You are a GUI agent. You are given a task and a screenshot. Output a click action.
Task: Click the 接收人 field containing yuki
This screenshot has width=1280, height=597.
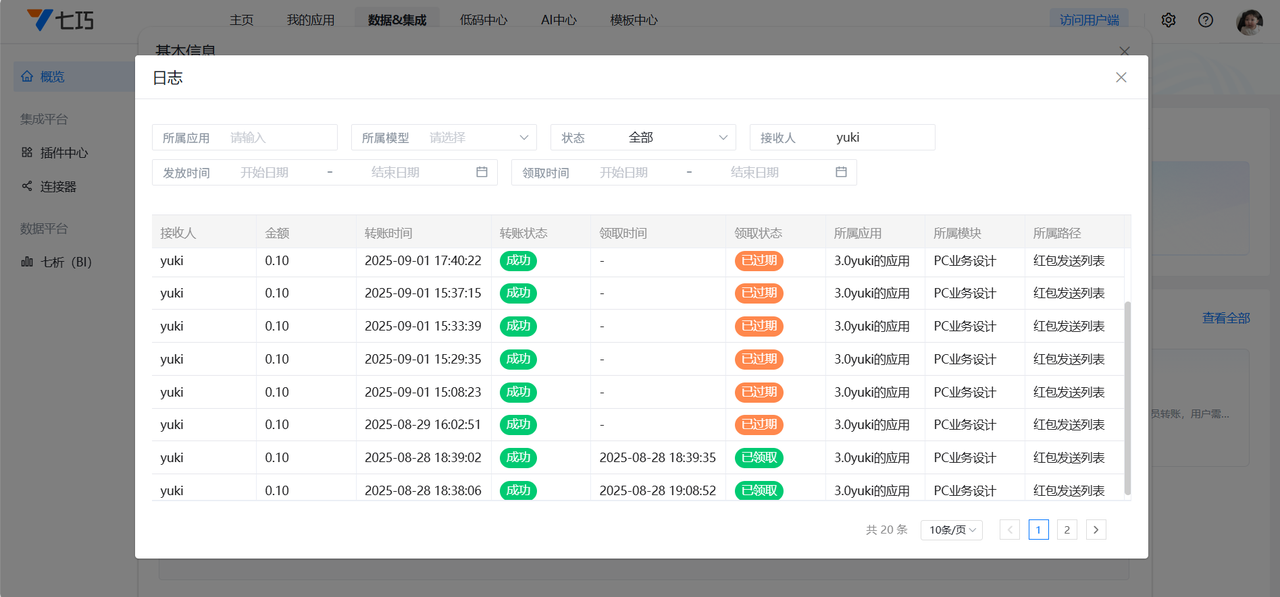coord(880,138)
